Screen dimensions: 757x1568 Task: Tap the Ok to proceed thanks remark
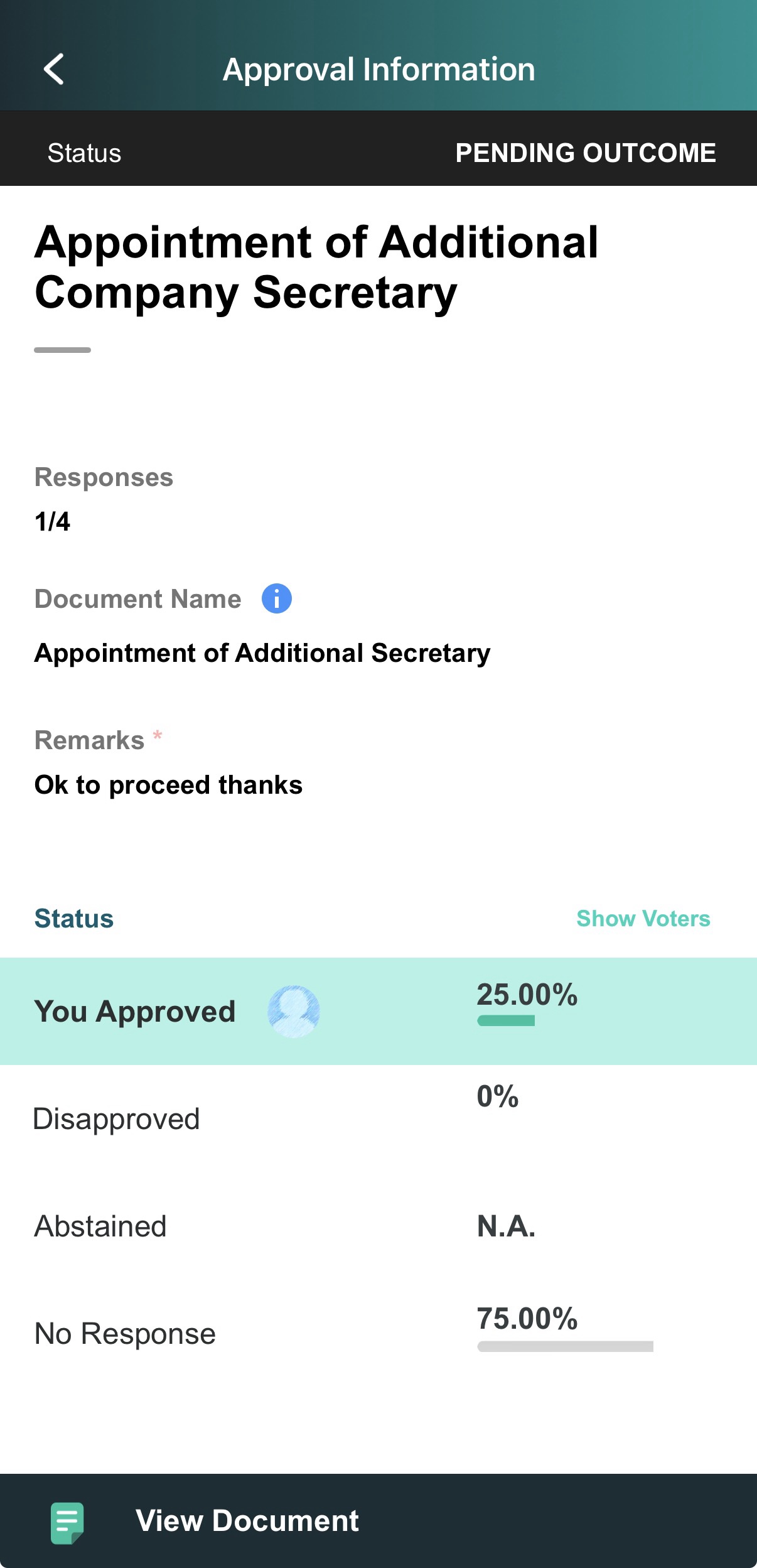click(x=168, y=785)
